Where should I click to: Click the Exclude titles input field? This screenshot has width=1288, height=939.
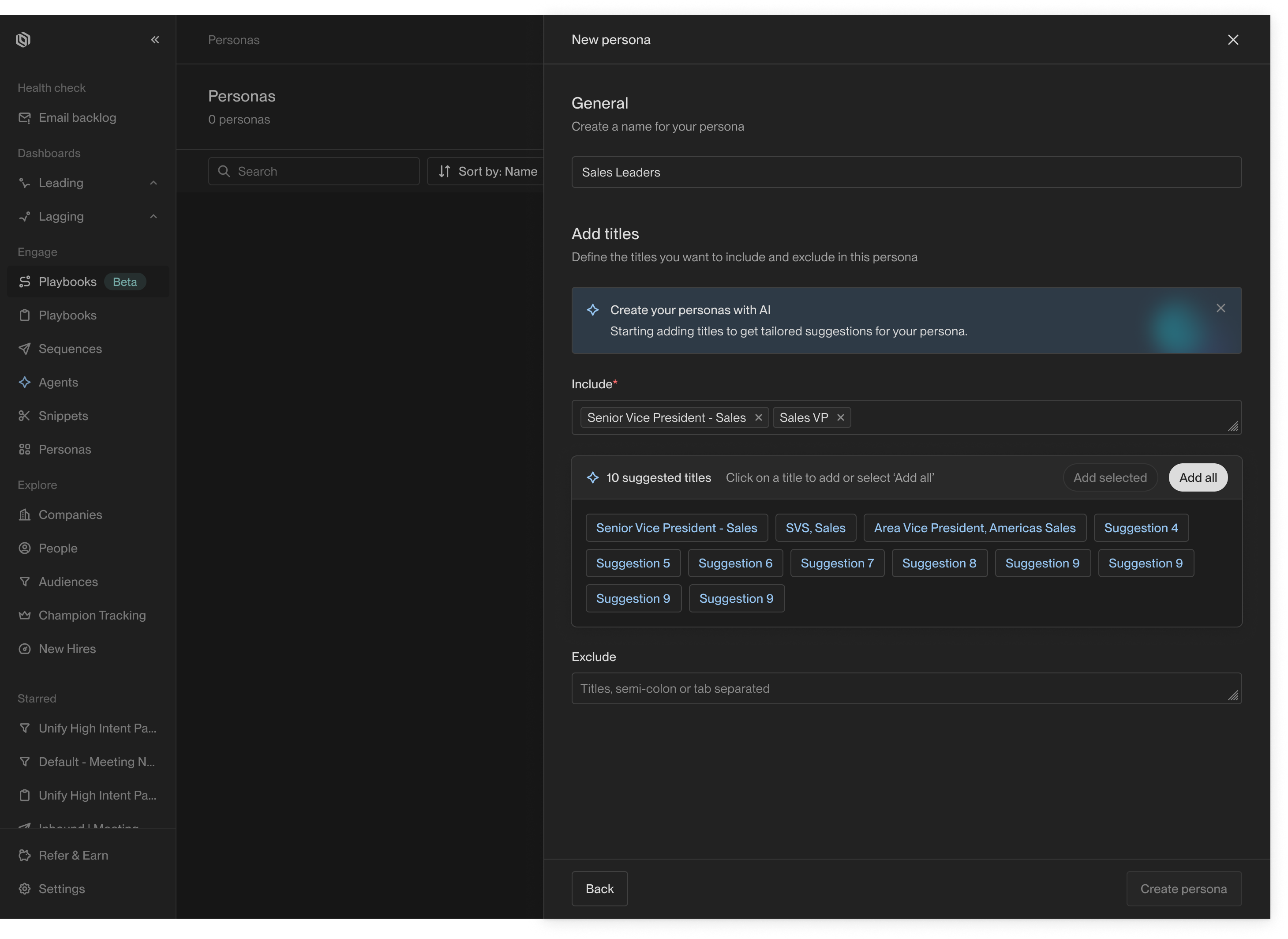[906, 688]
